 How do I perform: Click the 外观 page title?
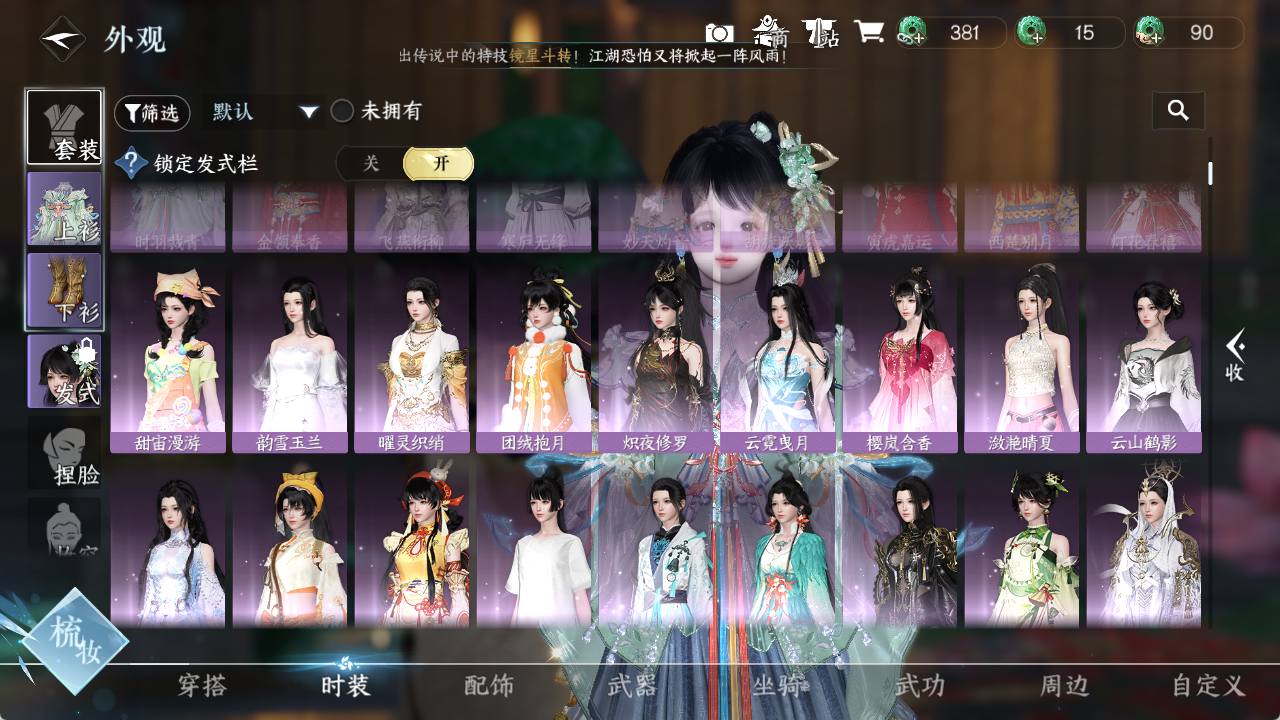click(x=135, y=40)
